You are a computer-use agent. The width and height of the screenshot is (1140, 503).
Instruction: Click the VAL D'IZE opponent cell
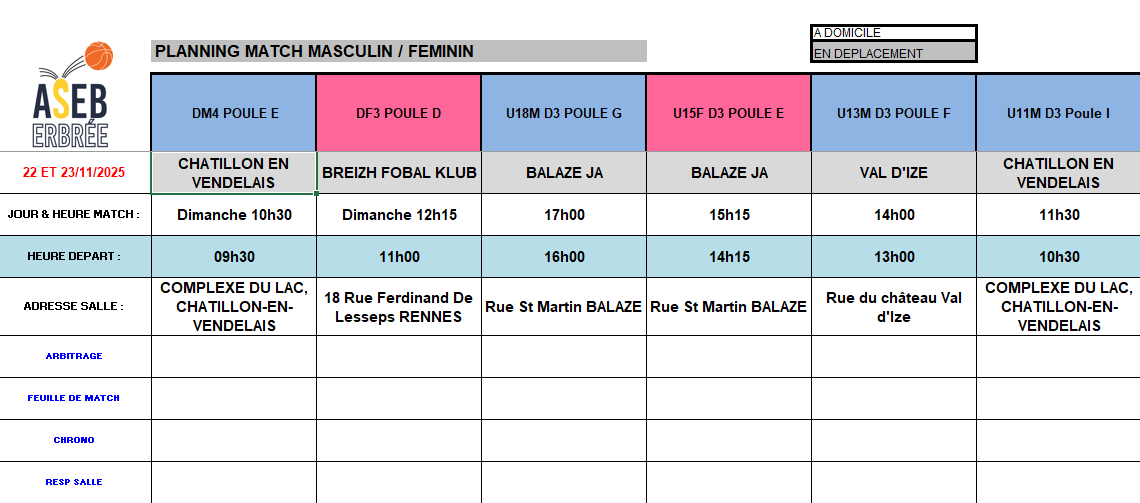click(x=893, y=173)
